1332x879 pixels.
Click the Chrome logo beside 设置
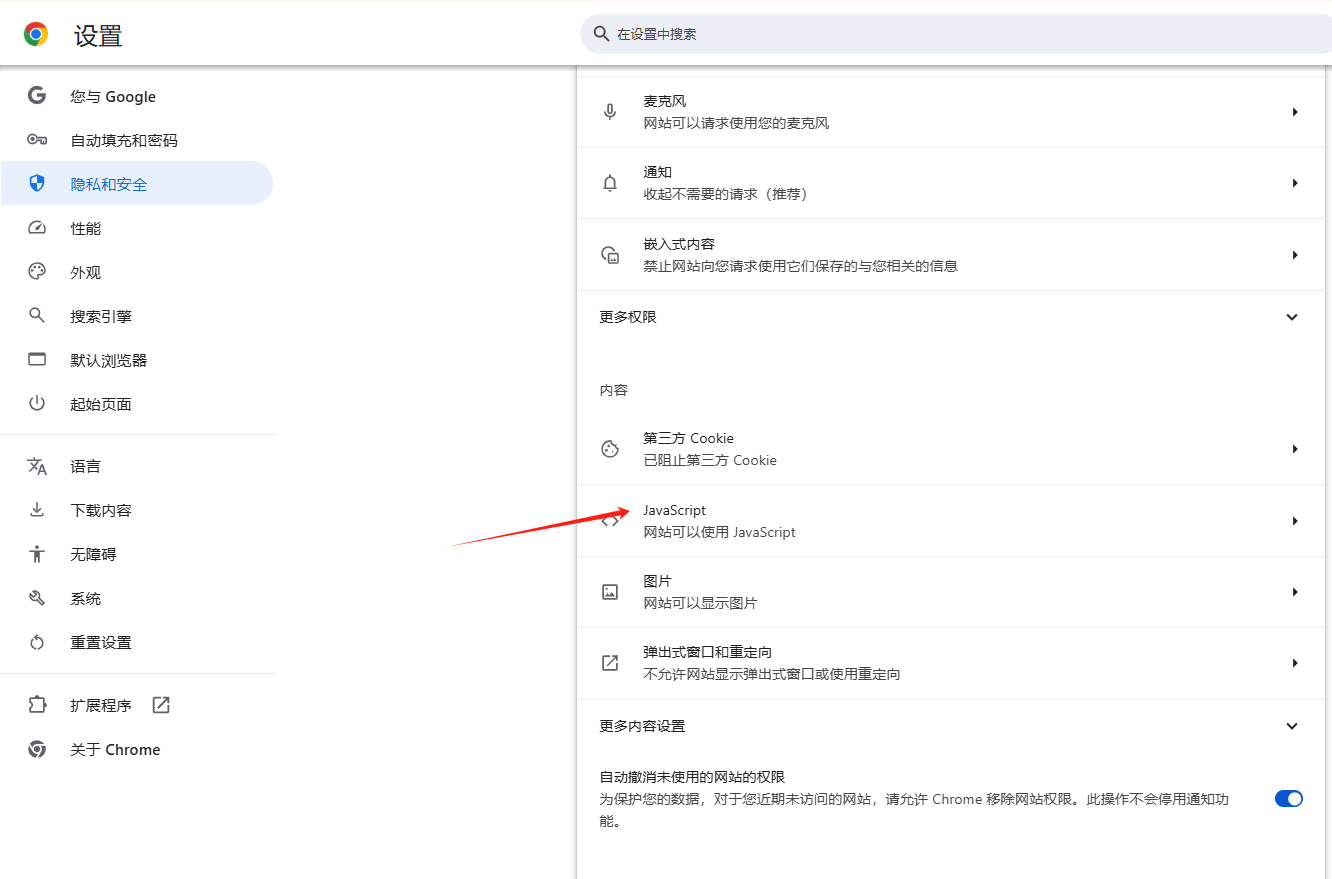point(36,35)
